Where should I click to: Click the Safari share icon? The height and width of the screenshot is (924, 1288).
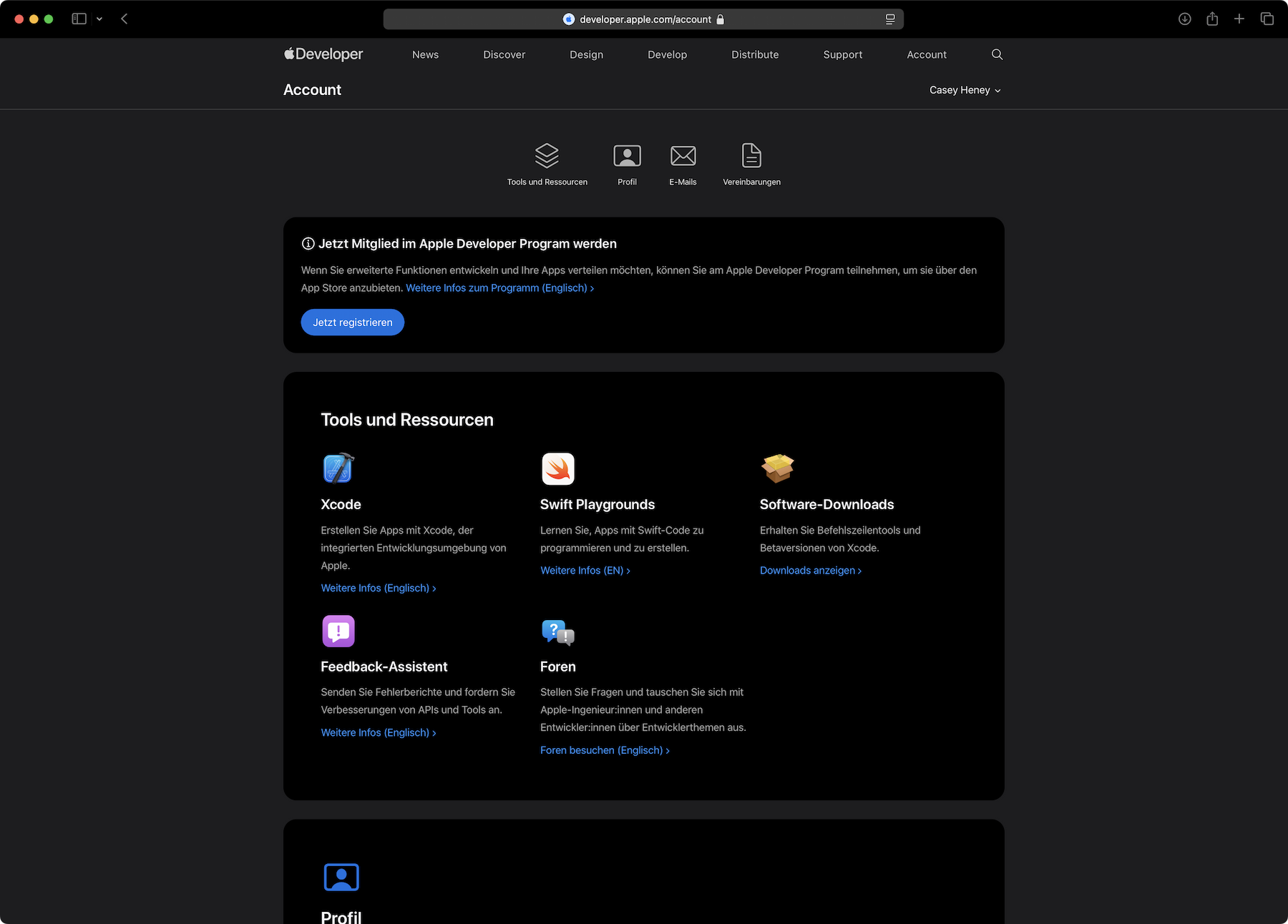1212,19
